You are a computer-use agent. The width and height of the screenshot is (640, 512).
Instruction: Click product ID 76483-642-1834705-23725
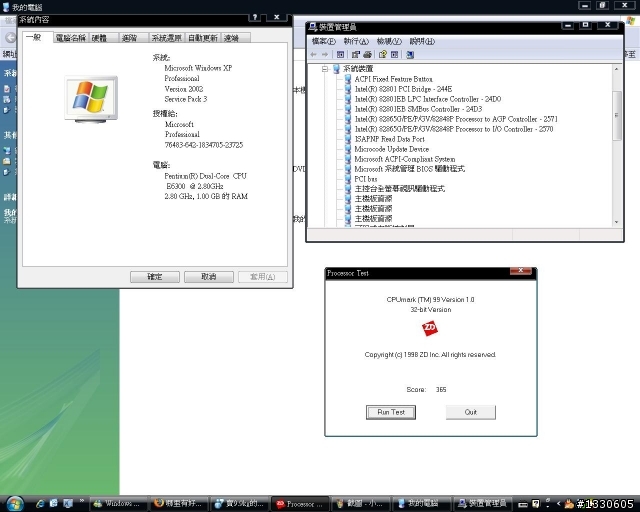point(204,145)
